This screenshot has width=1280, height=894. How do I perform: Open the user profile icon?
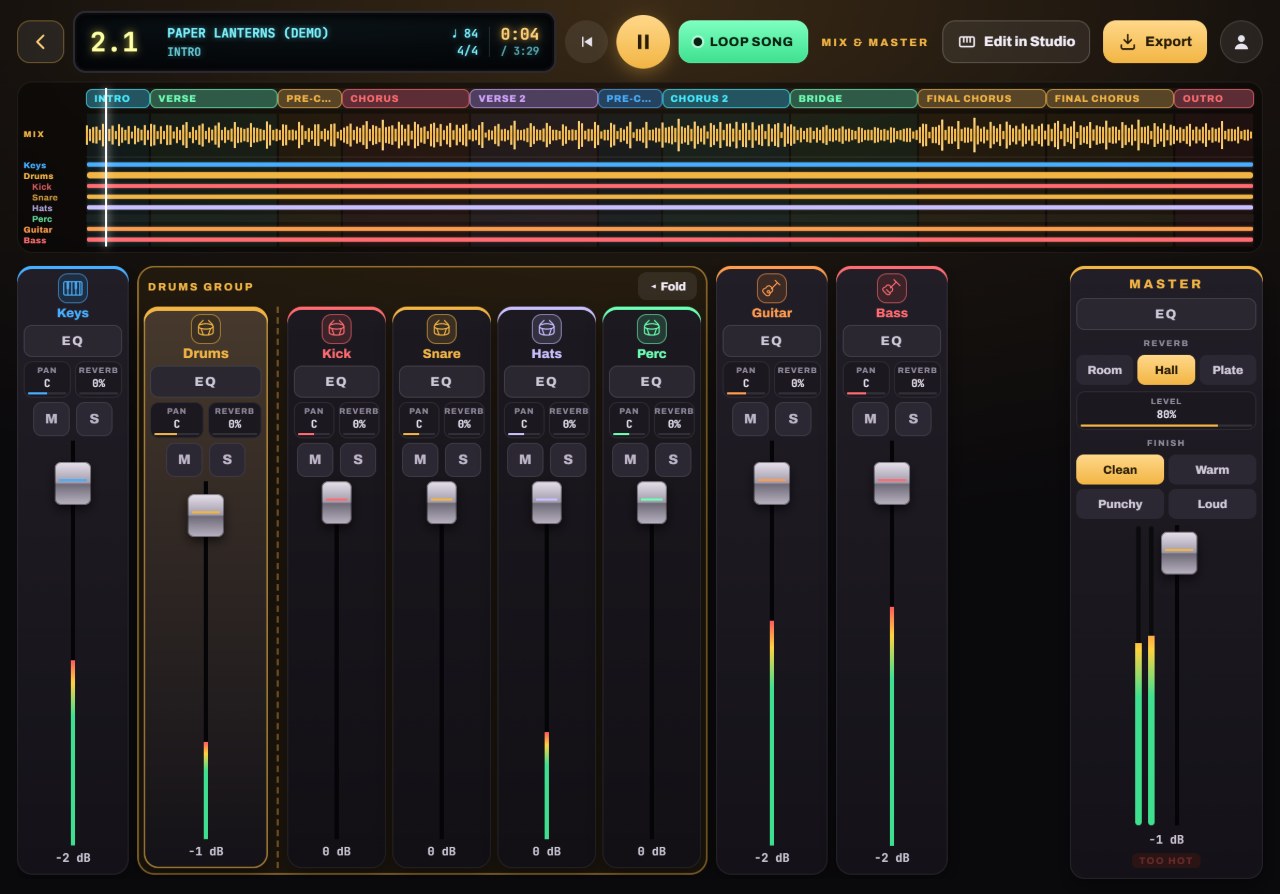(x=1241, y=42)
